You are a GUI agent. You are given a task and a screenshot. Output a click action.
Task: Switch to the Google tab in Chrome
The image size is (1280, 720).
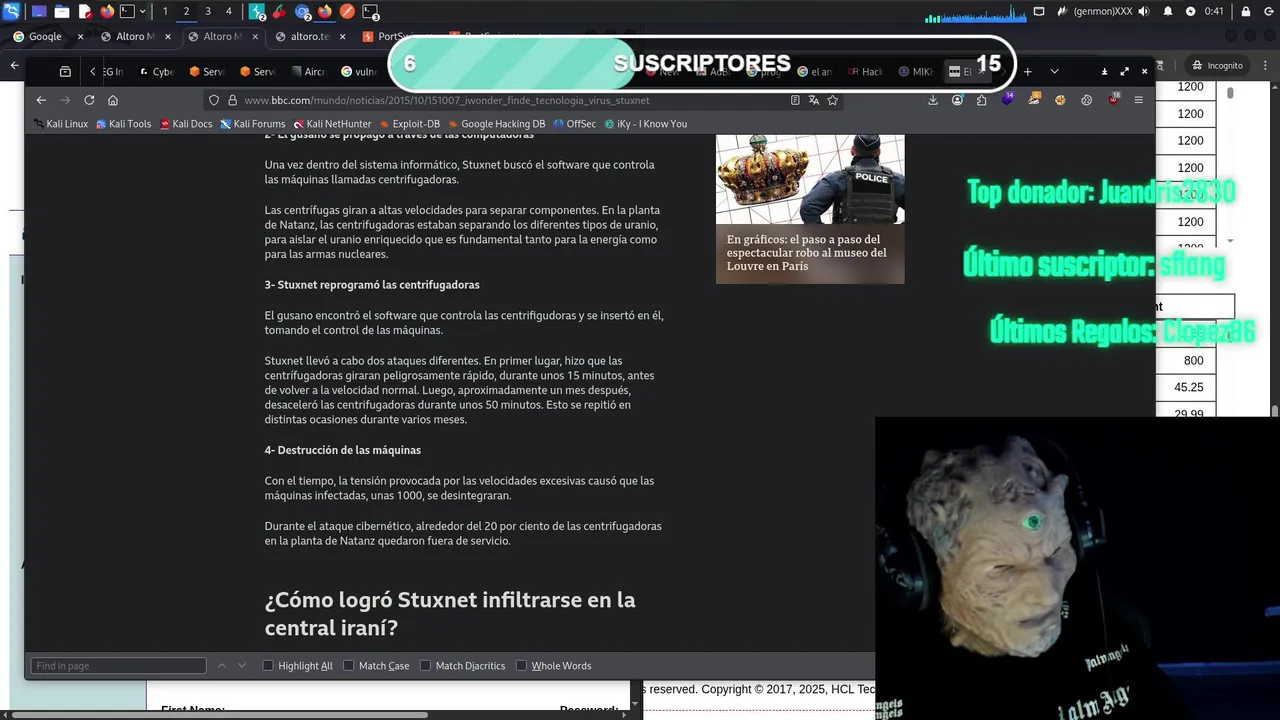pos(45,36)
